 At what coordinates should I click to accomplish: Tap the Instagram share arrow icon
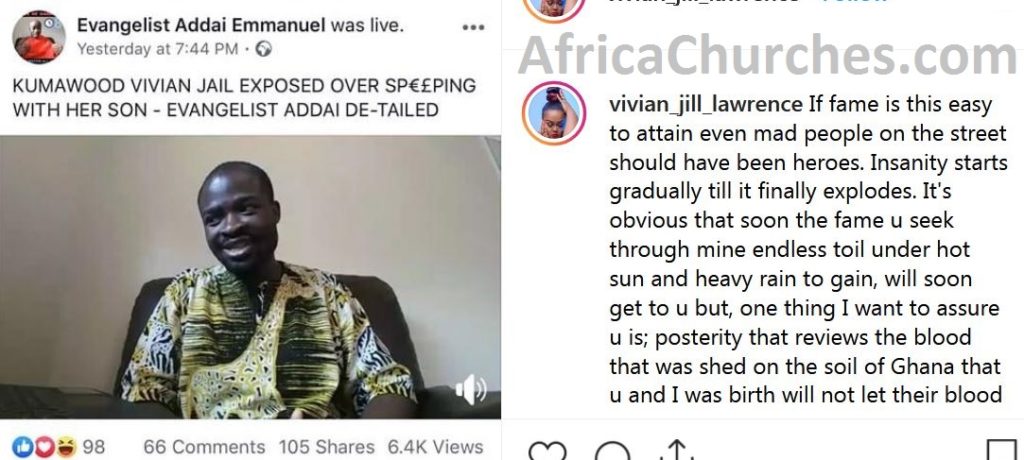[x=677, y=450]
